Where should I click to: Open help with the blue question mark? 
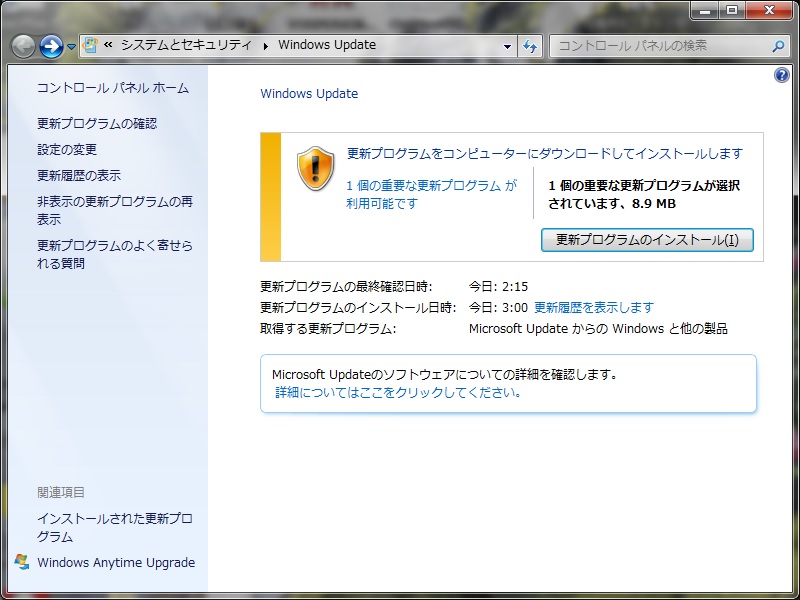click(782, 76)
